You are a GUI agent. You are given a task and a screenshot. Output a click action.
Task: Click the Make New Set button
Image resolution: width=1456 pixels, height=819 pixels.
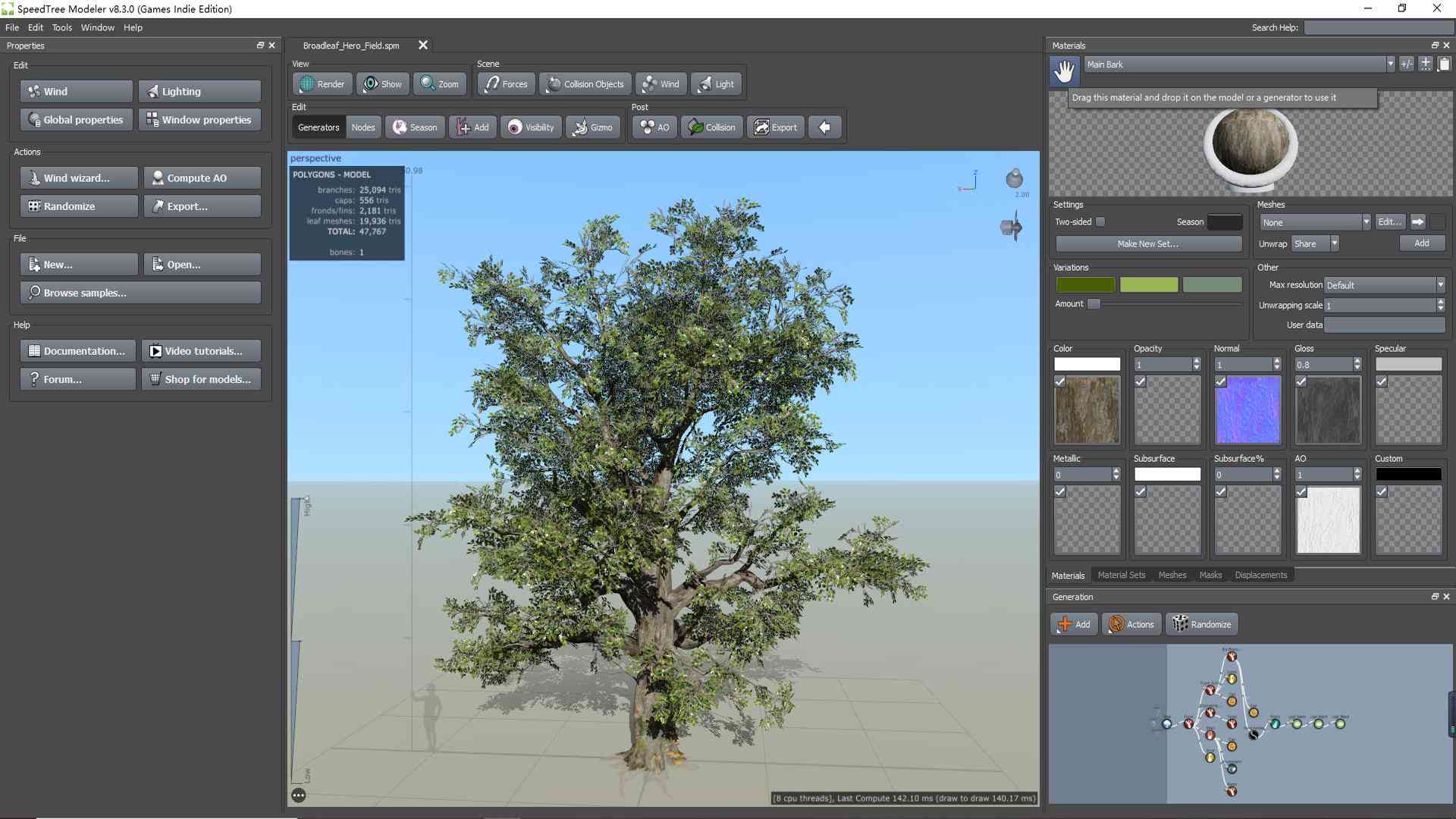tap(1148, 243)
